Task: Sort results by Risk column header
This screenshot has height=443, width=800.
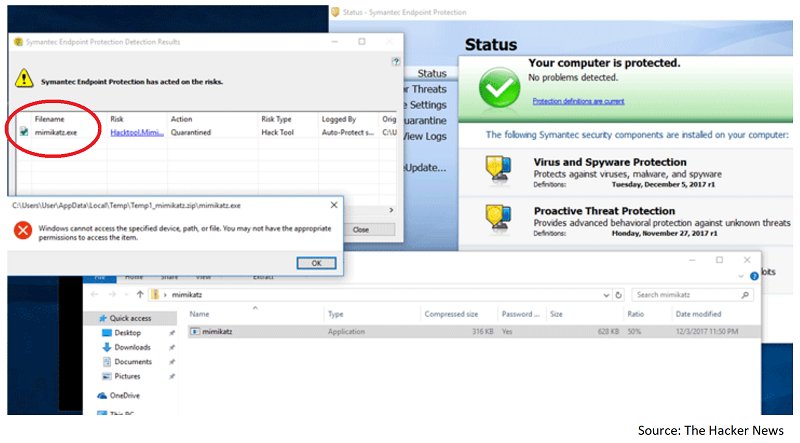Action: [117, 119]
